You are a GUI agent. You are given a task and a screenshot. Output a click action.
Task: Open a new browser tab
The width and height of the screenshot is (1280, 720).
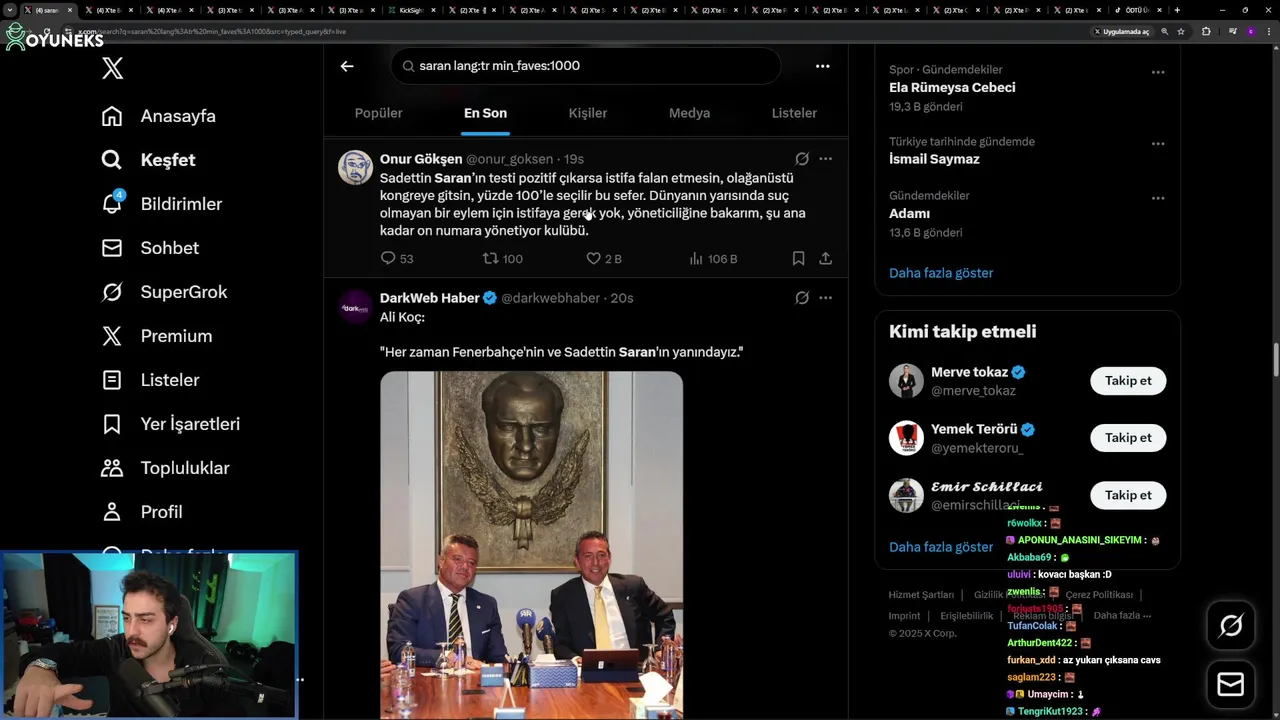(x=1177, y=10)
